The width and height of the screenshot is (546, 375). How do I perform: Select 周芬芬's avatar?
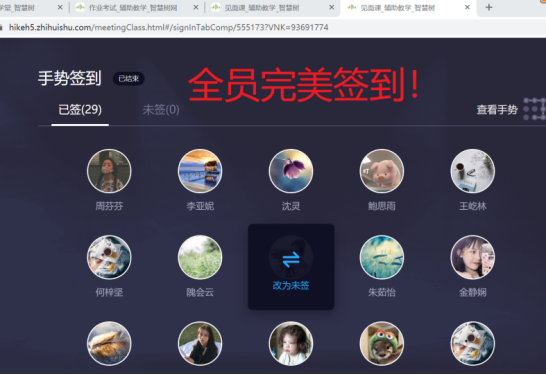tap(109, 171)
